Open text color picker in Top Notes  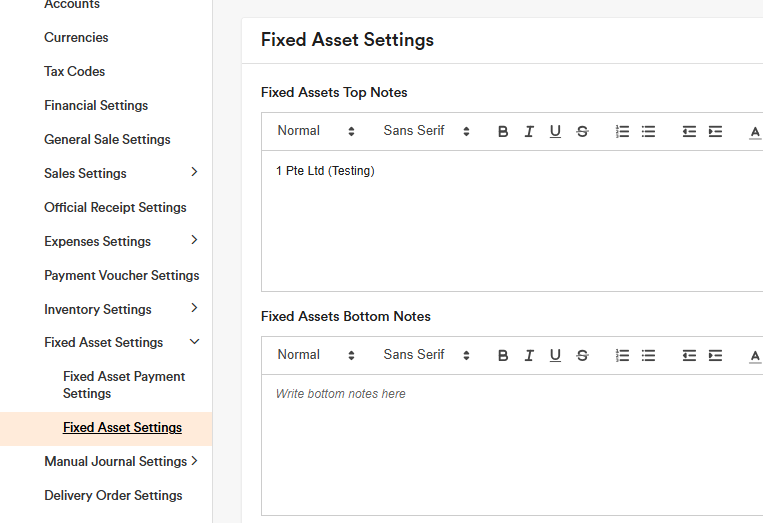pyautogui.click(x=754, y=132)
